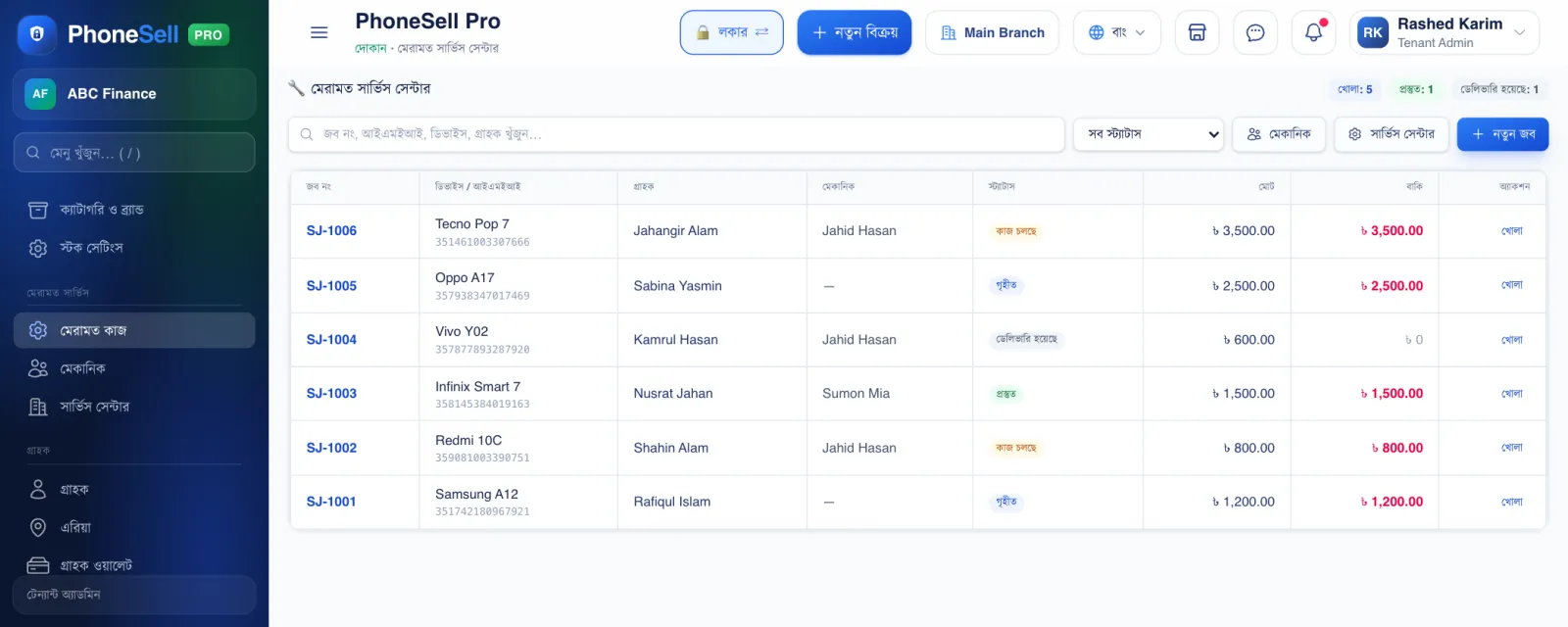Click the লকার locker button
Screen dimensions: 1568x627
point(732,32)
